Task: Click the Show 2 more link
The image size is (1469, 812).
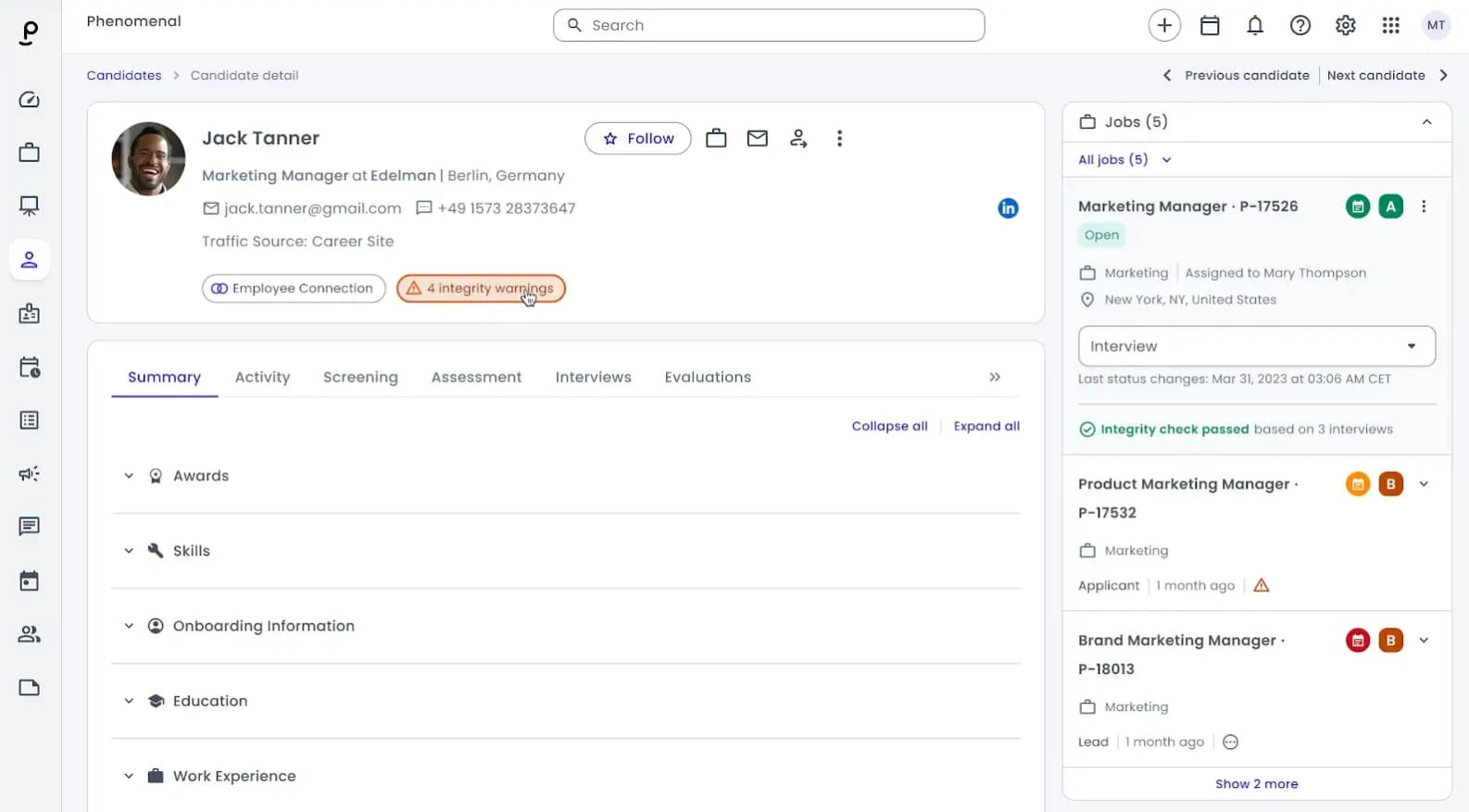Action: tap(1256, 784)
